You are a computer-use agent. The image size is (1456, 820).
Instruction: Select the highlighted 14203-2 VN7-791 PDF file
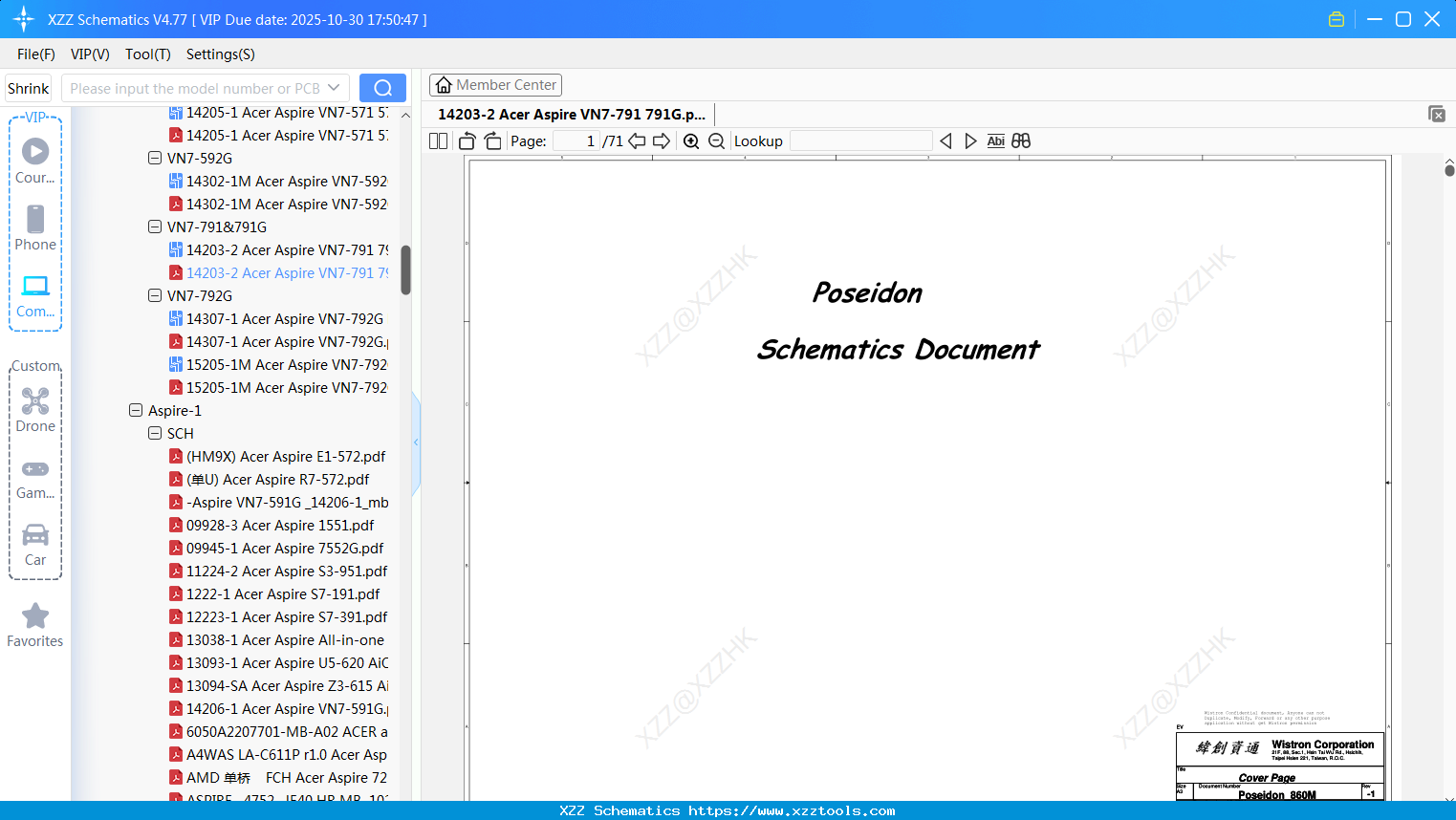[278, 272]
